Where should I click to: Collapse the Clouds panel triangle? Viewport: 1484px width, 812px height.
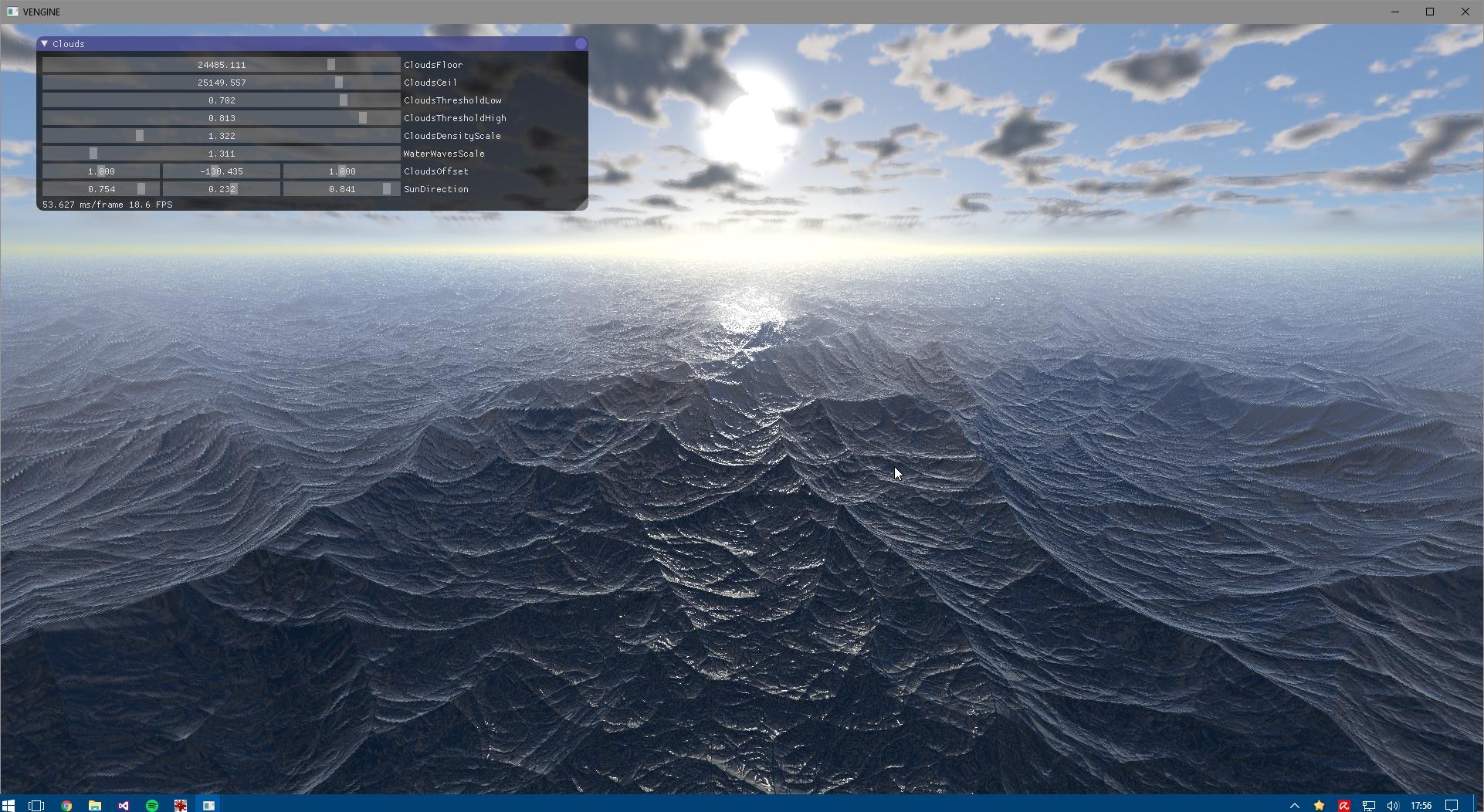(x=45, y=44)
